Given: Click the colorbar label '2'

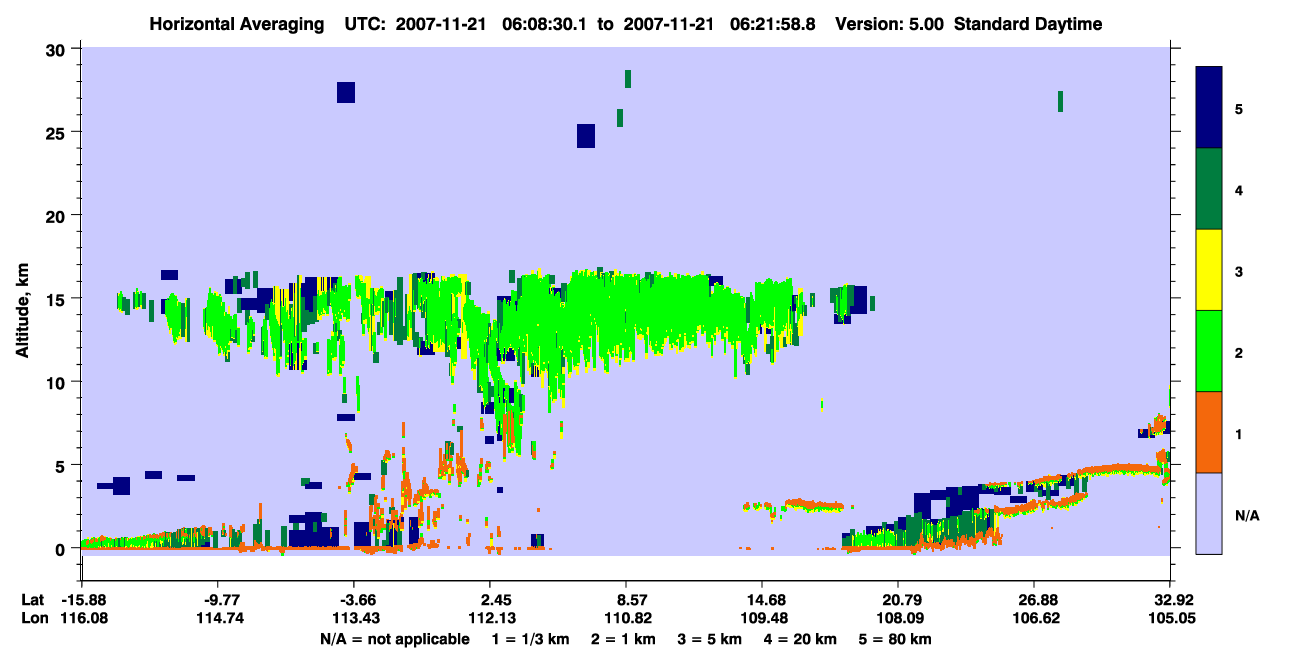Looking at the screenshot, I should pos(1238,353).
